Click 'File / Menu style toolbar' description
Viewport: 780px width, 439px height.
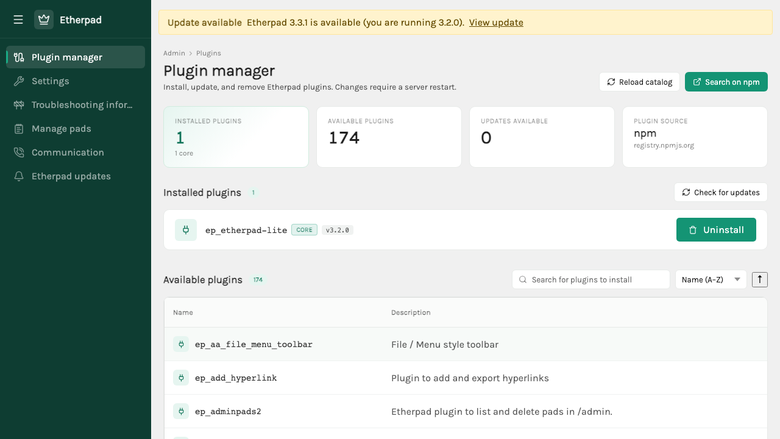(445, 345)
